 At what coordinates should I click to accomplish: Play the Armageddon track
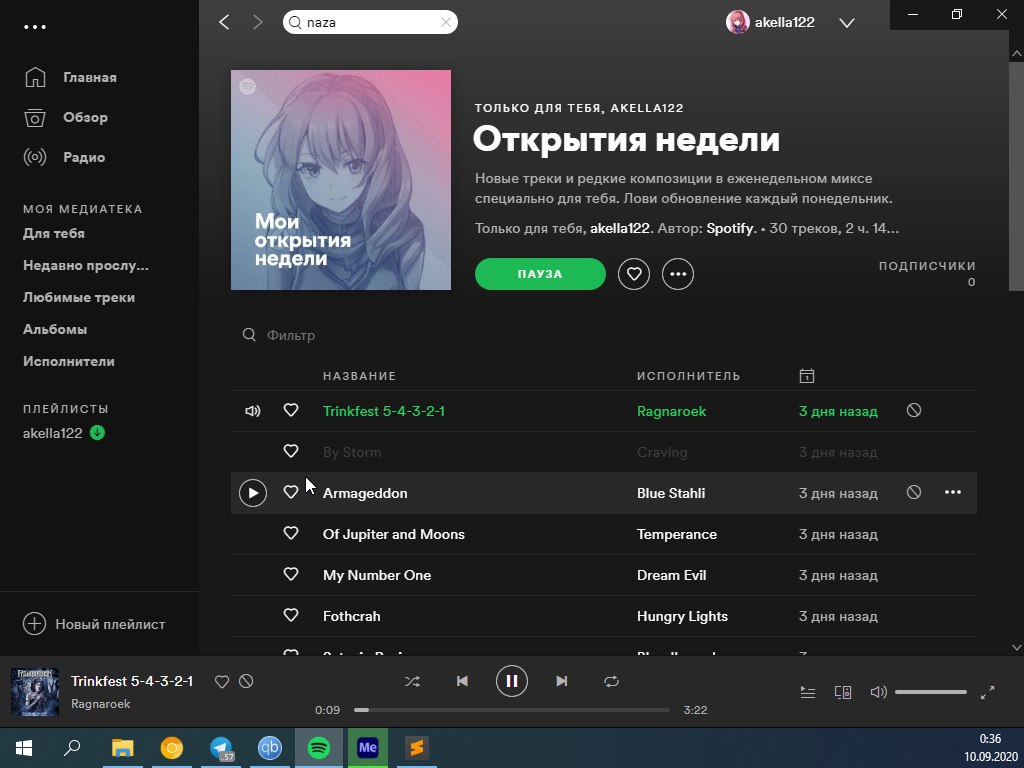[253, 493]
